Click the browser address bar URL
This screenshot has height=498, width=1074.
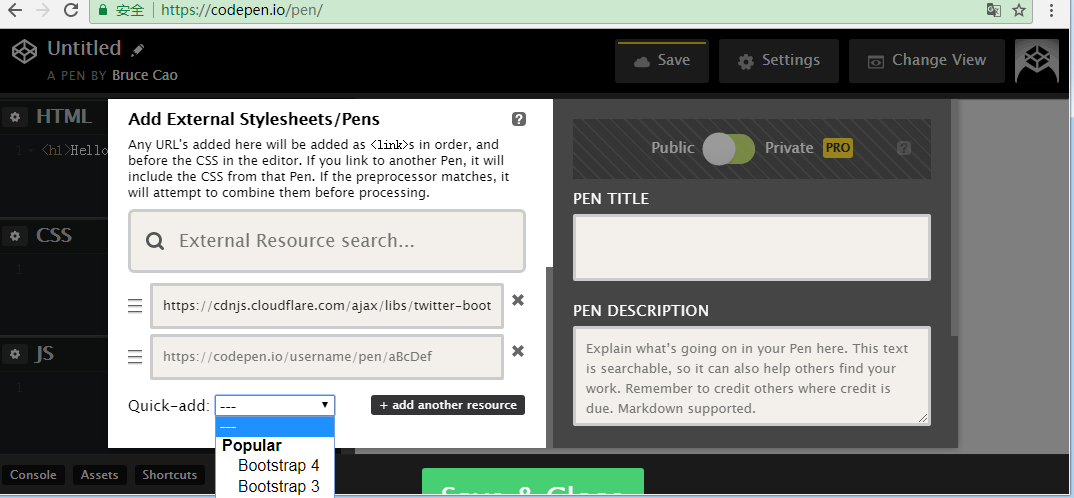(242, 10)
